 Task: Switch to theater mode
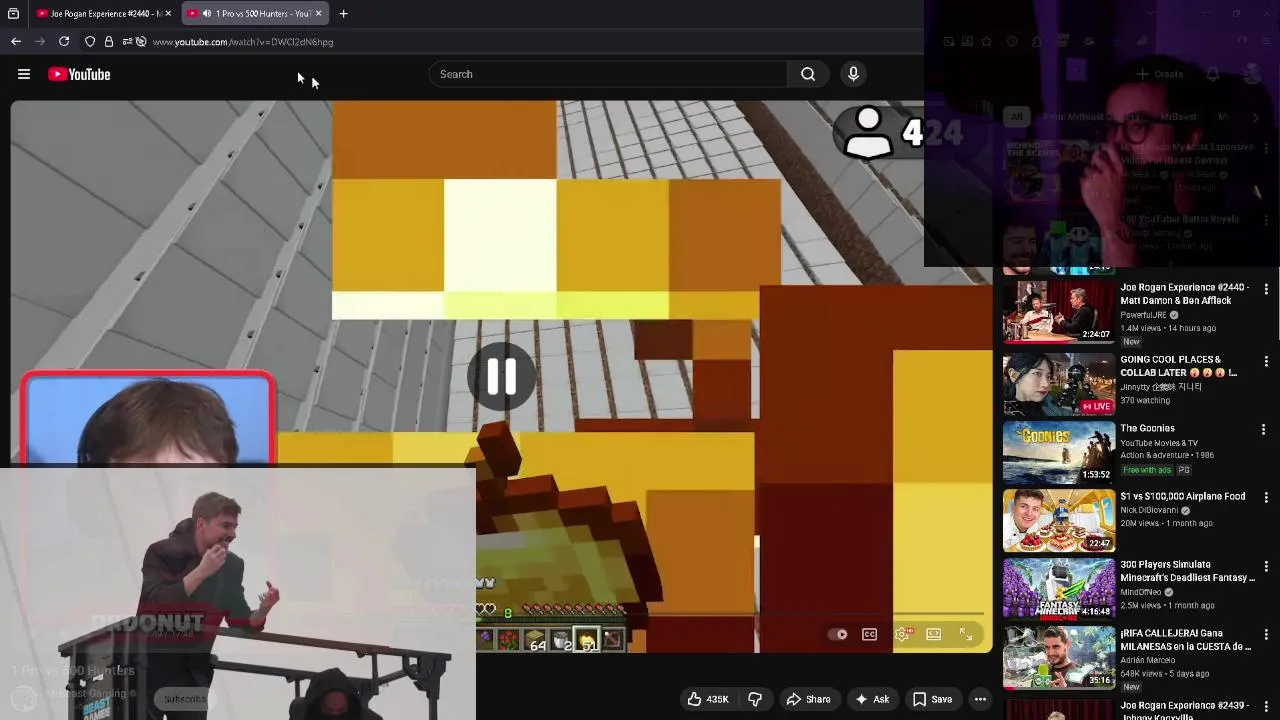coord(934,634)
